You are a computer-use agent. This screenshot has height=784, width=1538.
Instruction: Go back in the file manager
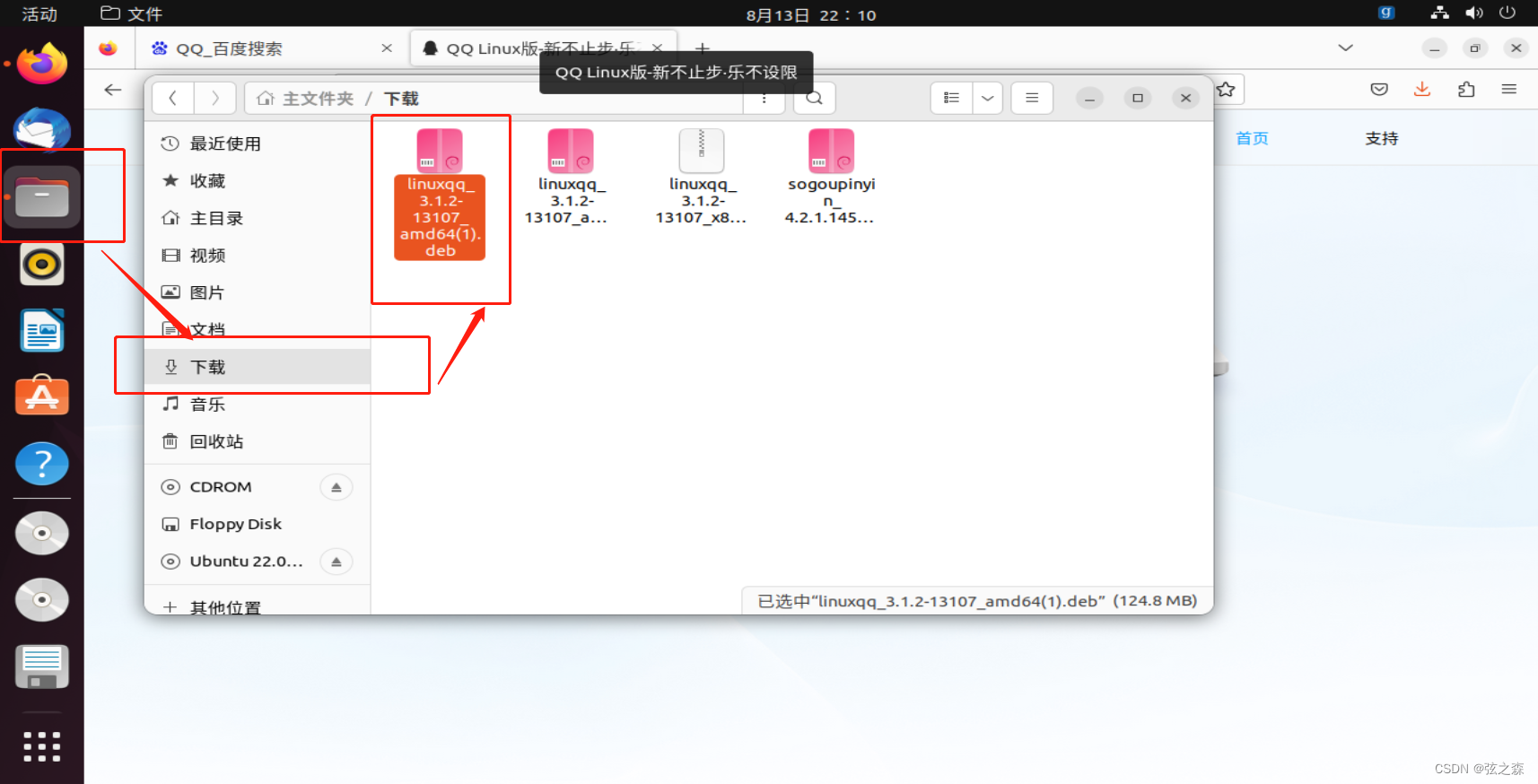(x=173, y=99)
